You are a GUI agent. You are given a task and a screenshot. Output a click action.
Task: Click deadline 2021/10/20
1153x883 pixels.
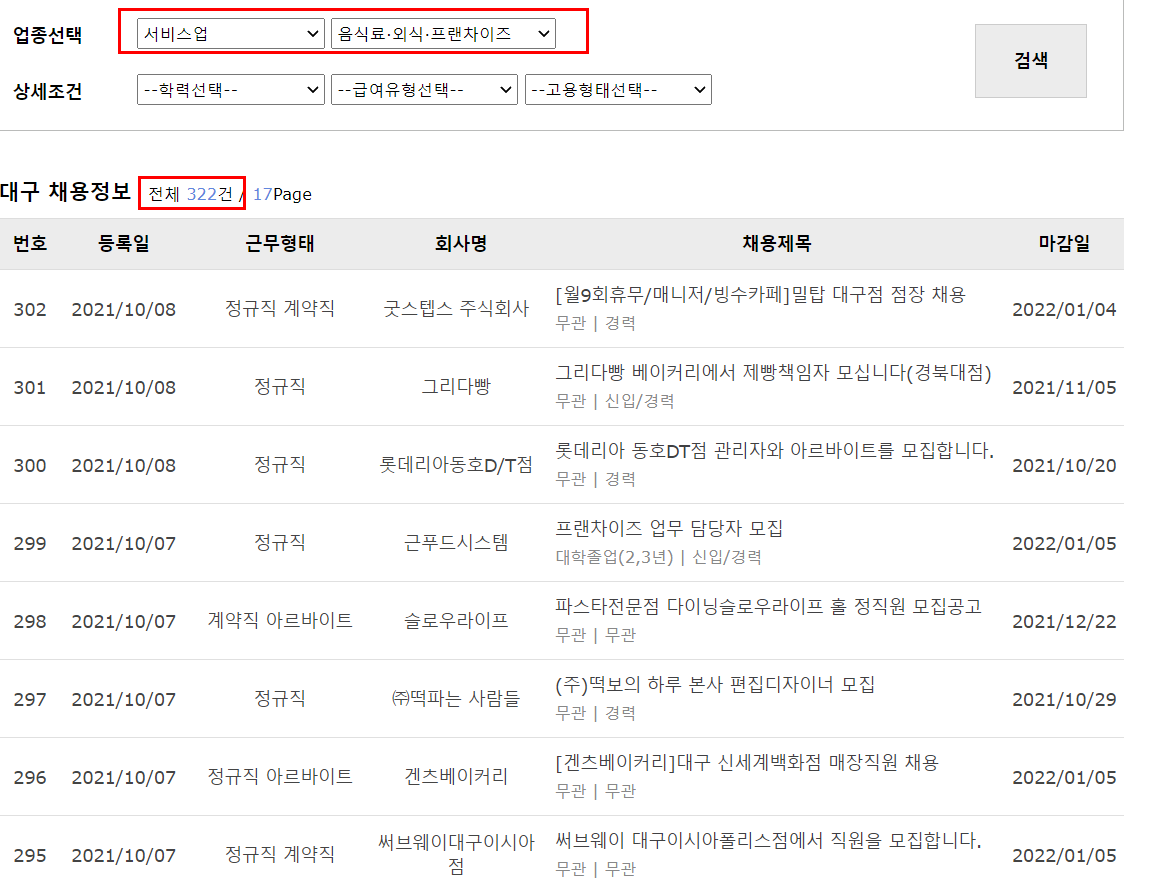click(1064, 465)
